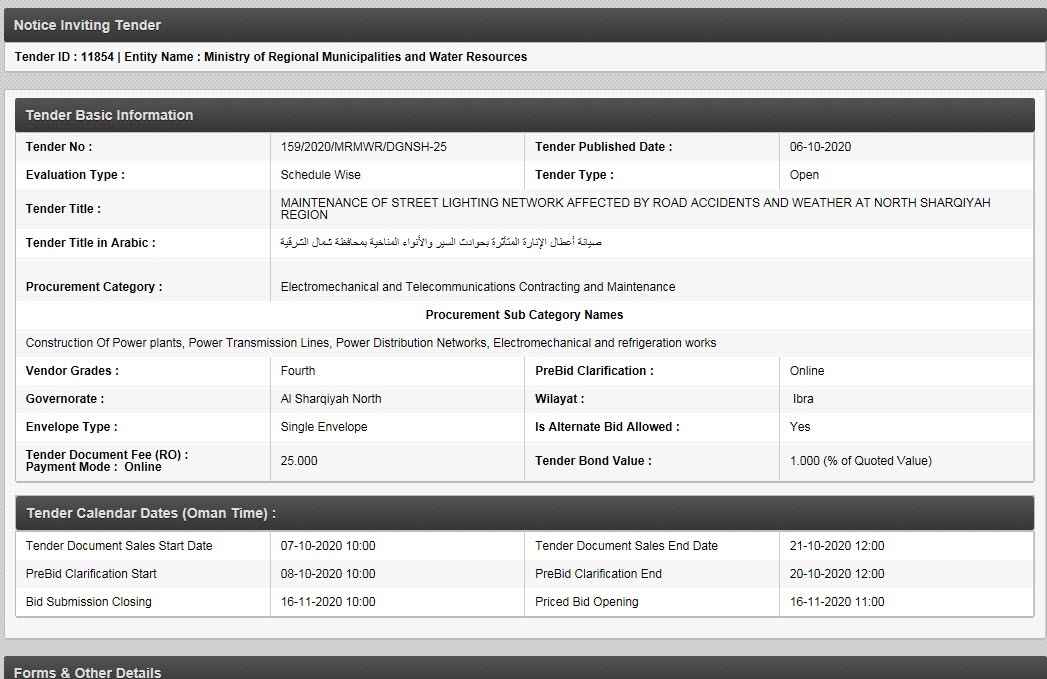1047x679 pixels.
Task: Click the Arabic tender title text
Action: point(441,243)
